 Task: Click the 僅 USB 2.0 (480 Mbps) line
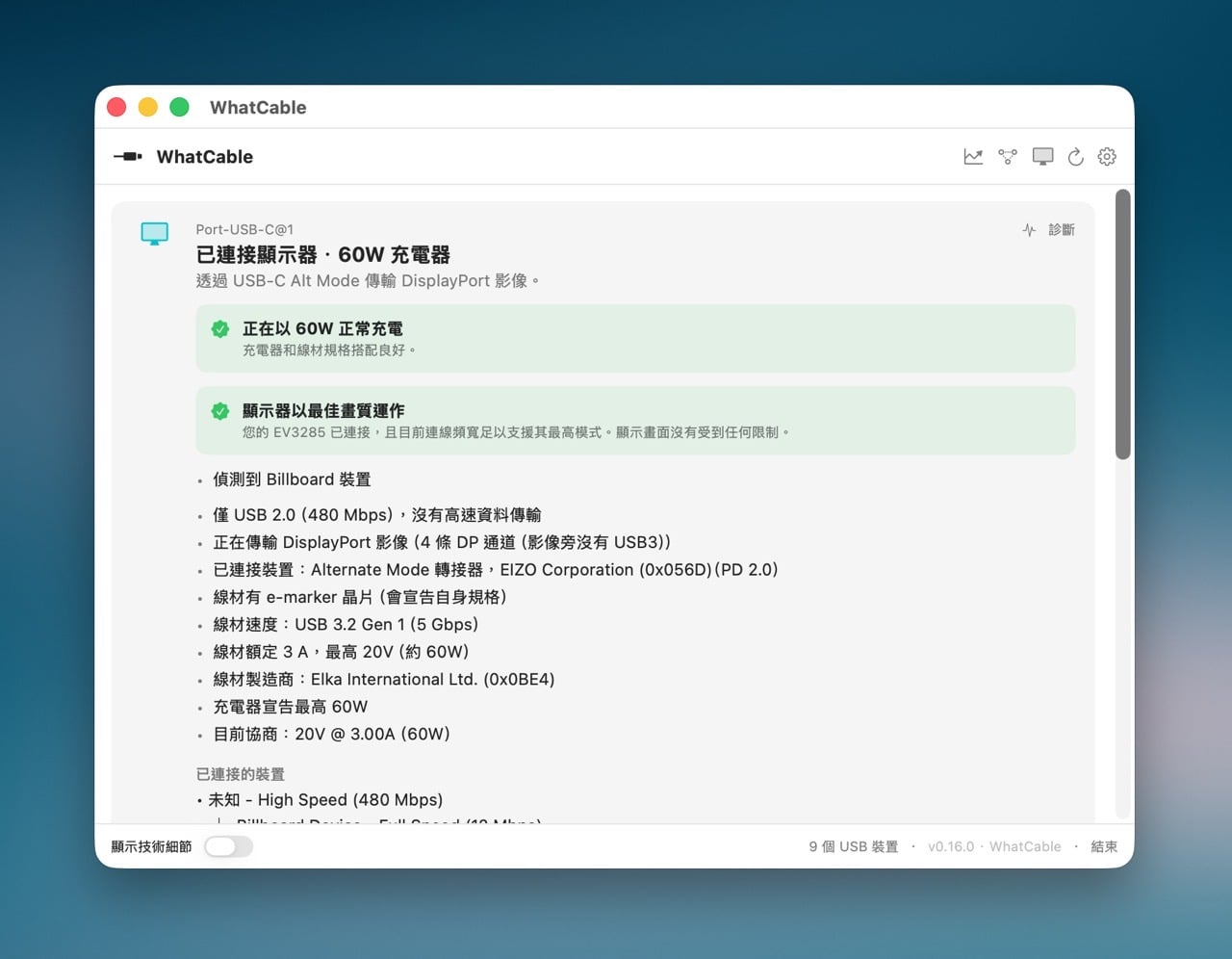377,515
